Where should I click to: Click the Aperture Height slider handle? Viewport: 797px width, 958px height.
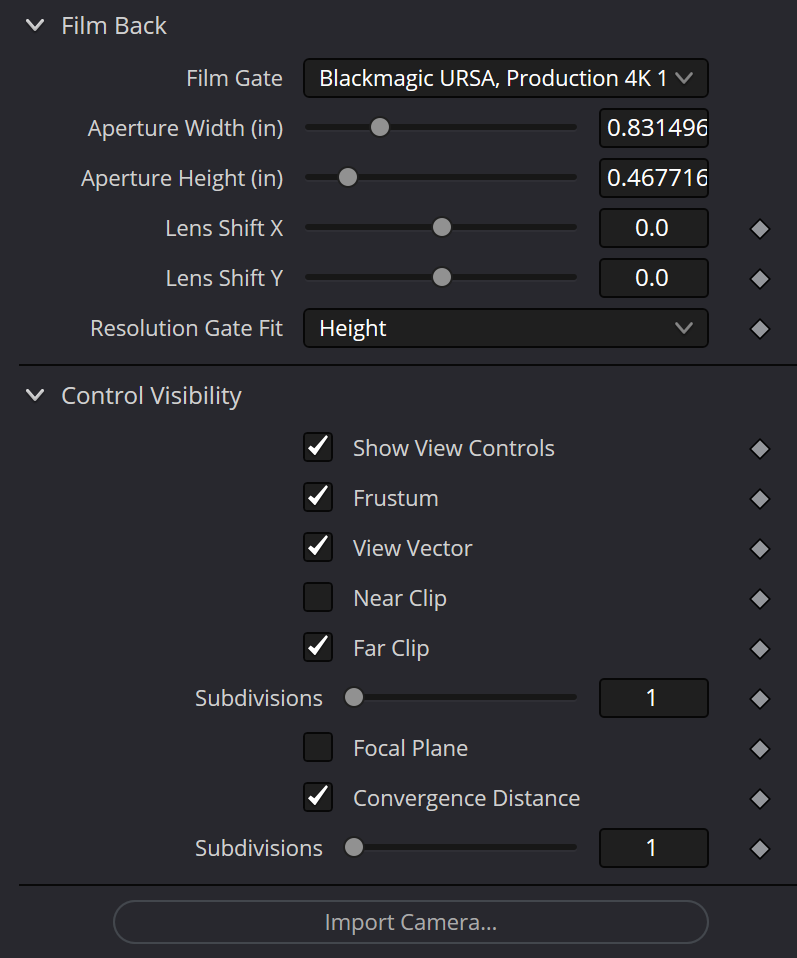(348, 178)
